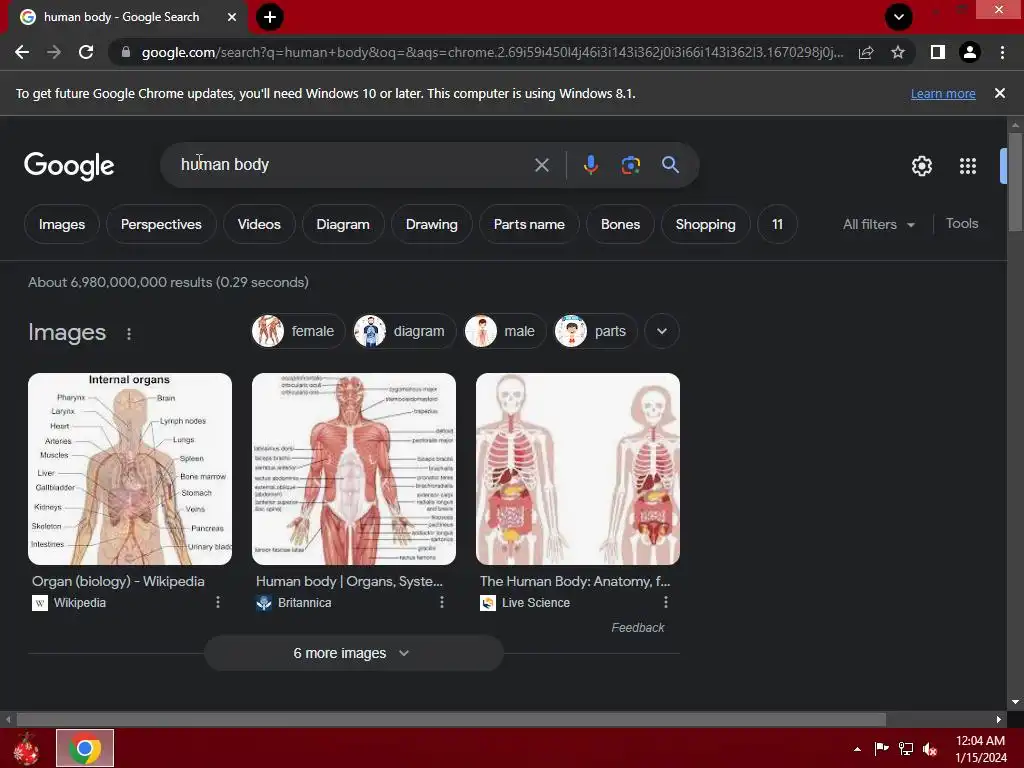The image size is (1024, 768).
Task: Go back to the previous page
Action: point(22,52)
